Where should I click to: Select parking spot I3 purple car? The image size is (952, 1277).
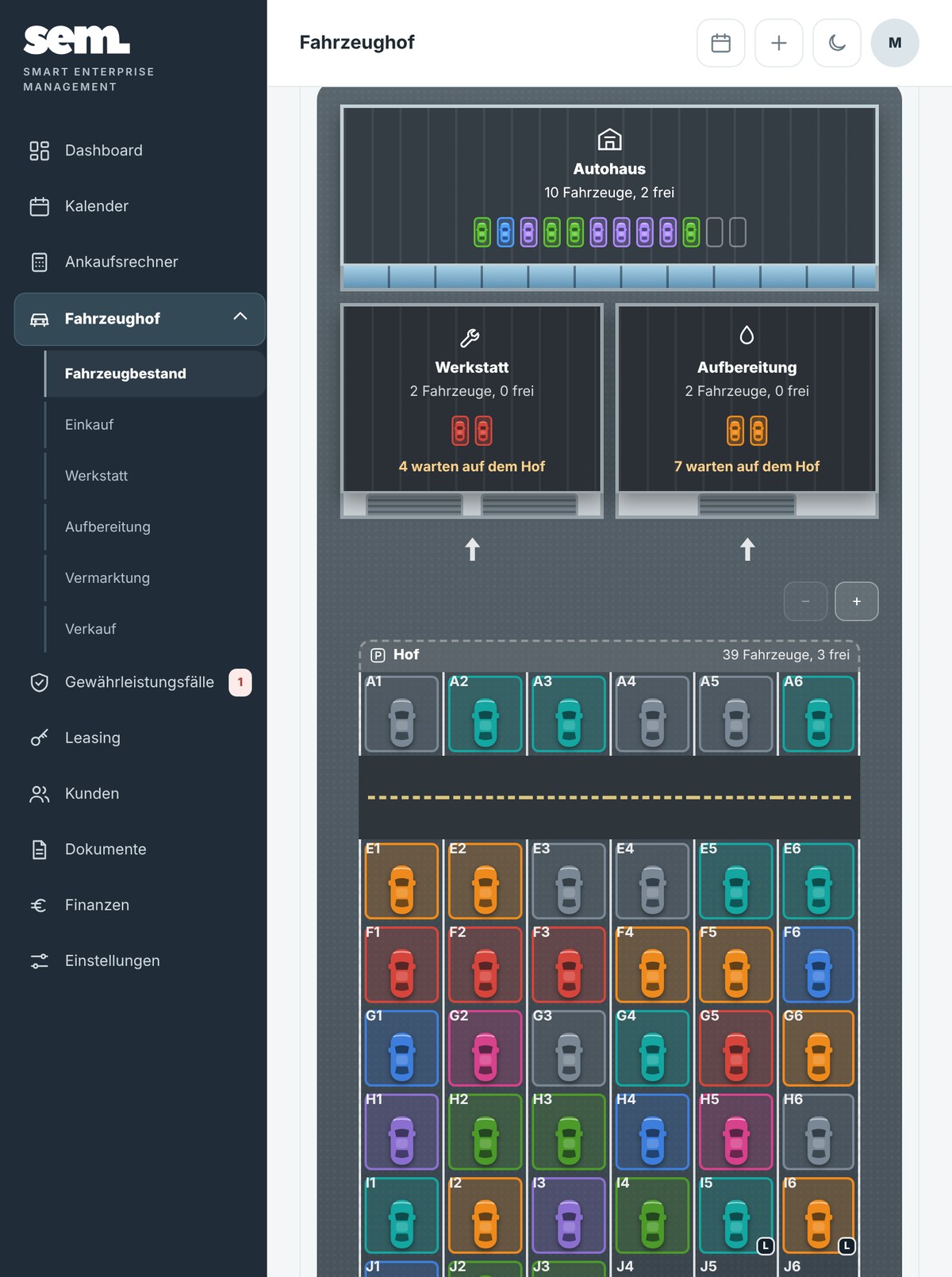click(x=569, y=1216)
